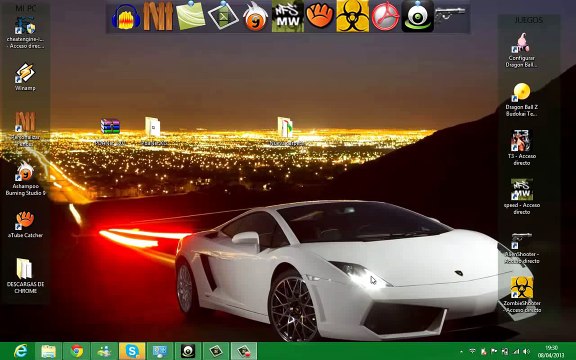This screenshot has height=360, width=576.
Task: Launch the pistol icon in top dock
Action: point(450,15)
